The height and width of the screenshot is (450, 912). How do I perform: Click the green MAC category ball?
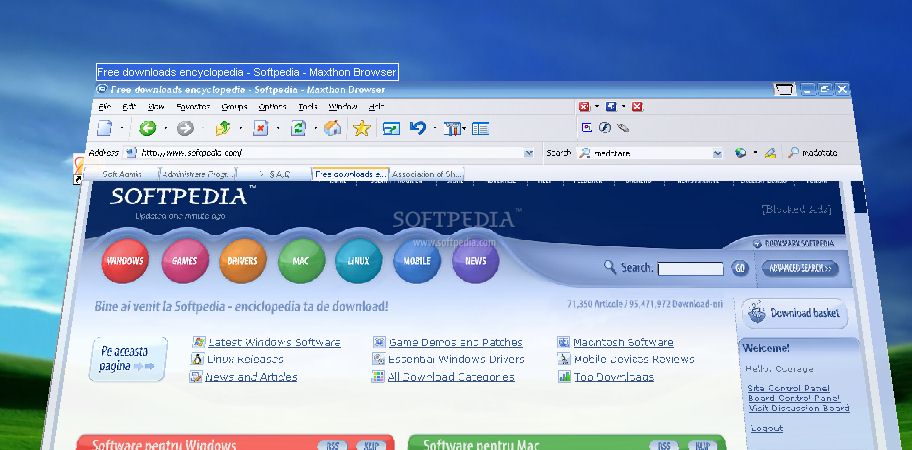coord(301,260)
